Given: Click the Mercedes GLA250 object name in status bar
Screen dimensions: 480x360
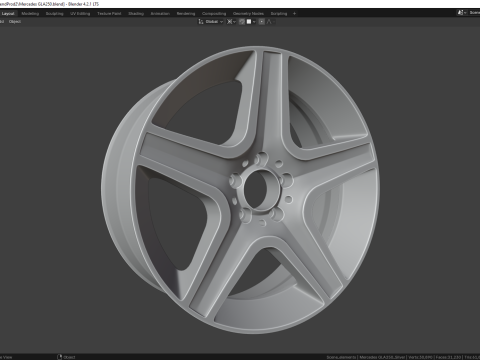Looking at the screenshot, I should coord(382,357).
